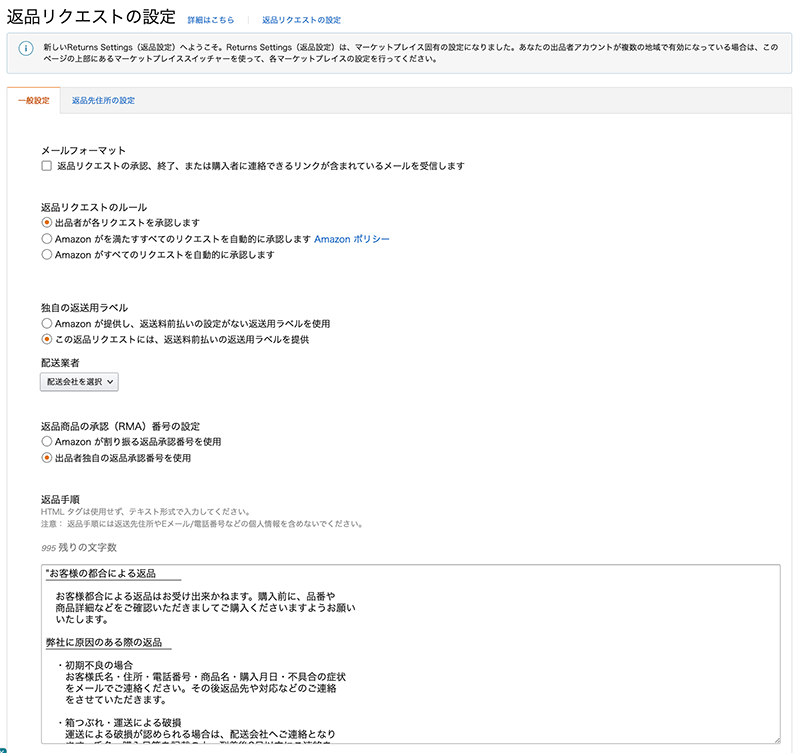Switch to the 返品先住所の設定 tab
The image size is (800, 753).
coord(104,101)
